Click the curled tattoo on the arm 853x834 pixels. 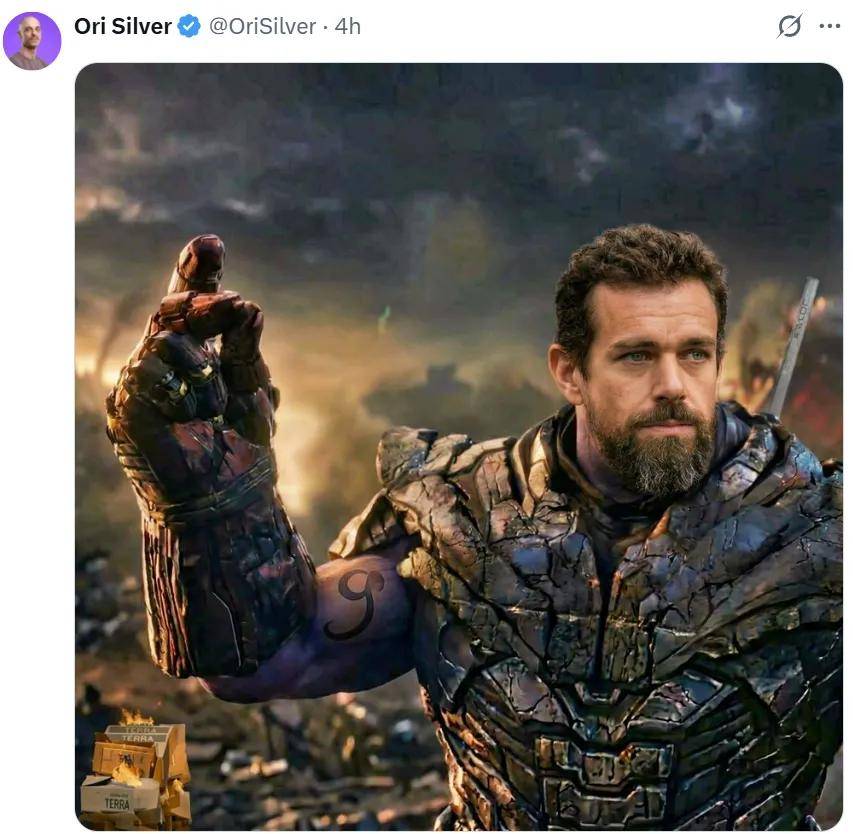tap(357, 600)
